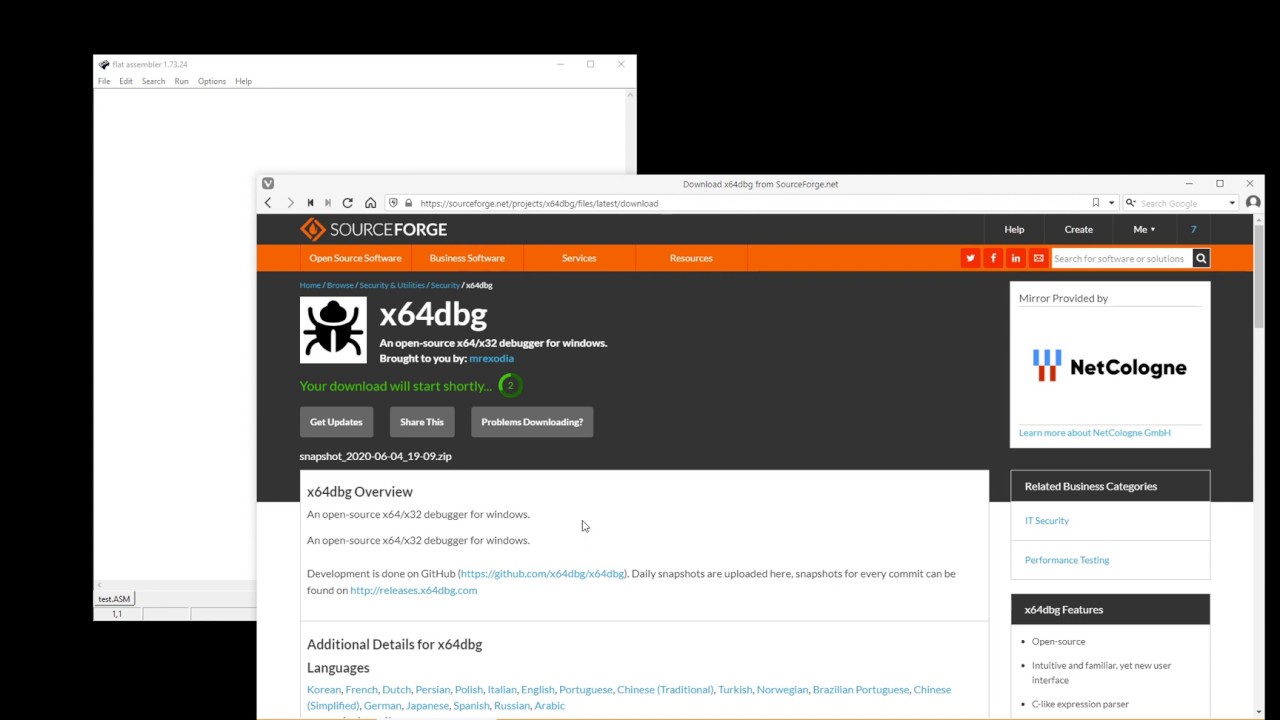Click the SourceForge logo
Viewport: 1280px width, 720px height.
373,230
